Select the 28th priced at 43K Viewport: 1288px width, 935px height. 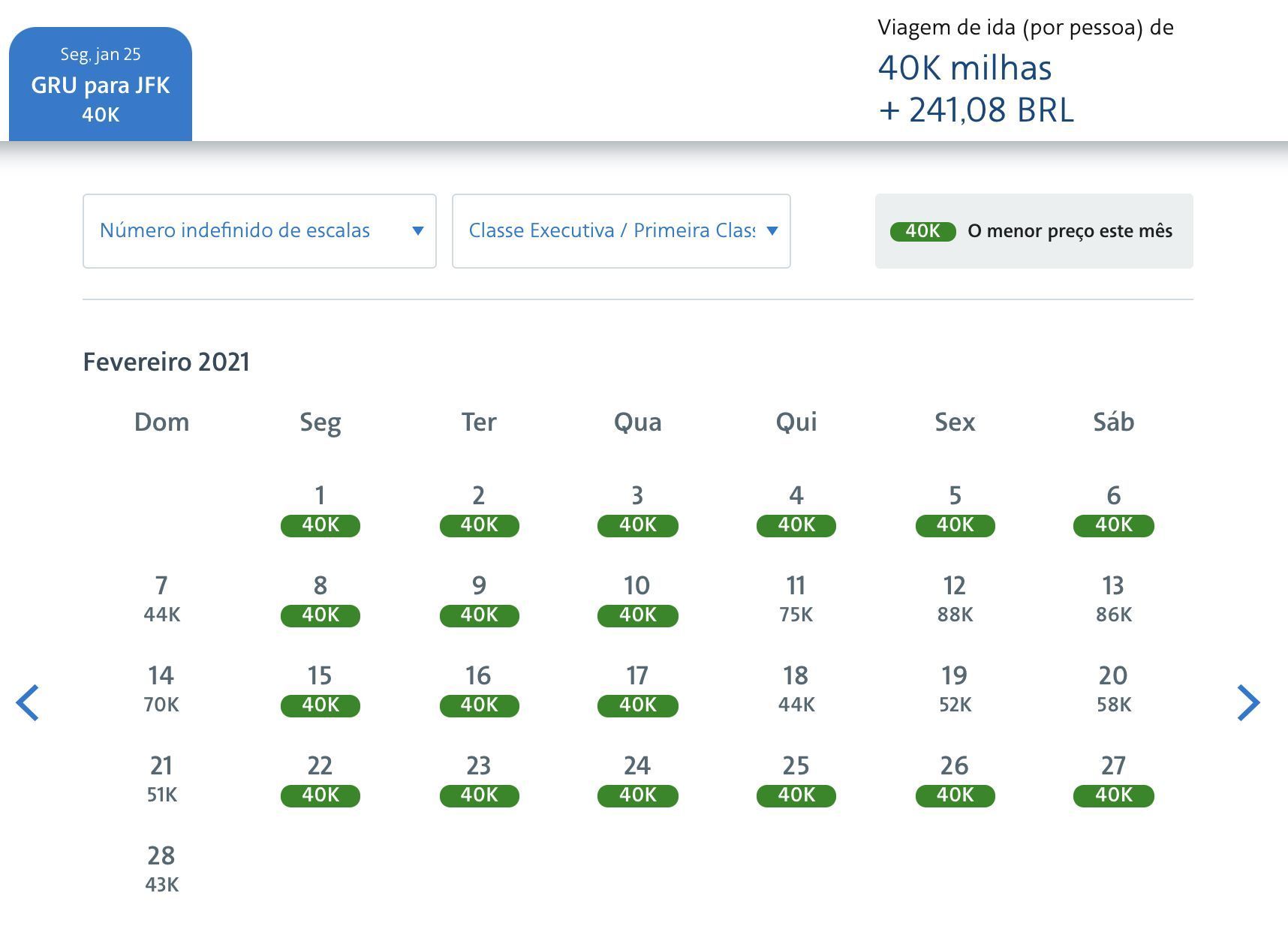[161, 870]
